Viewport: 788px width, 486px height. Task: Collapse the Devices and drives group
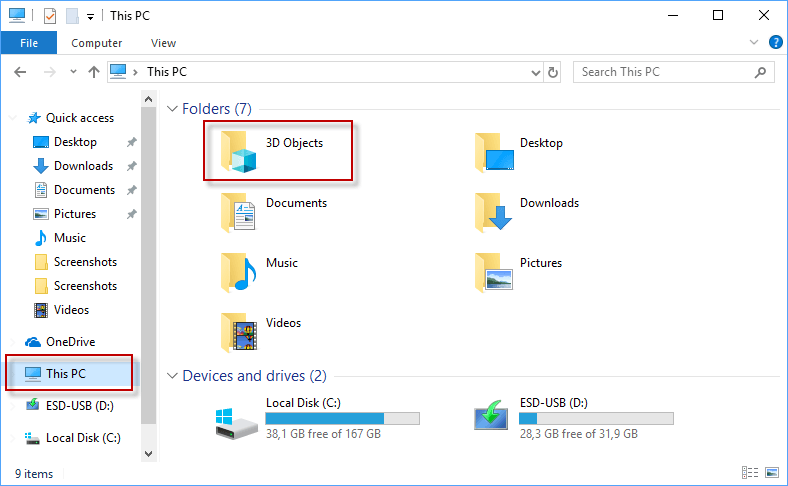coord(172,376)
